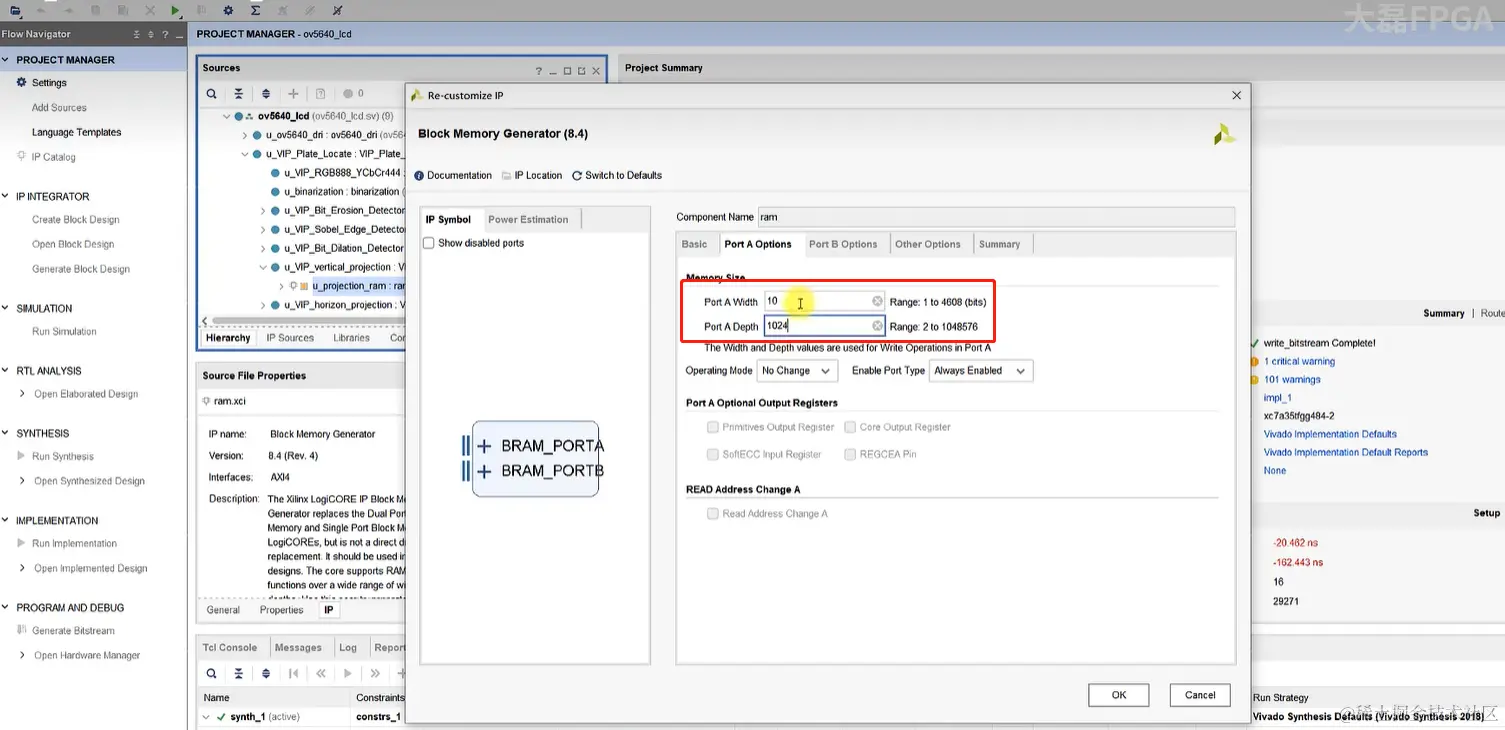Switch to the Power Estimation tab

(x=528, y=220)
